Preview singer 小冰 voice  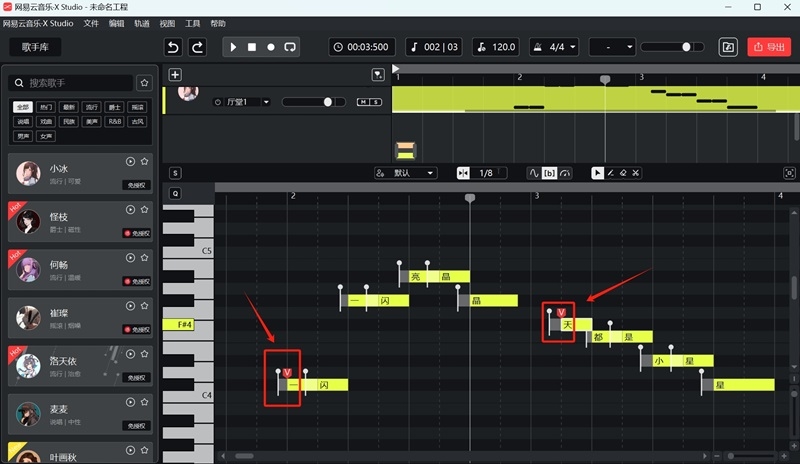point(131,161)
